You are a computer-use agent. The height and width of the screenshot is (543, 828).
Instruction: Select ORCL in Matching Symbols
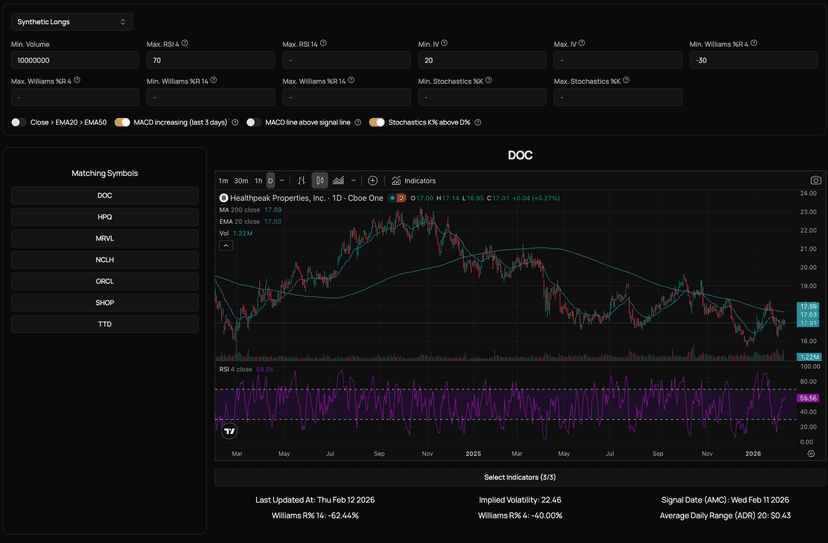coord(105,282)
